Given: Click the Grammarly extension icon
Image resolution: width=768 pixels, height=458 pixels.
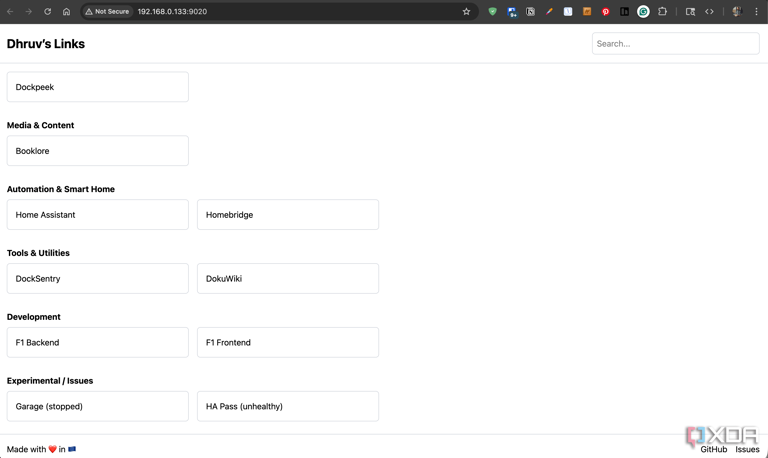Looking at the screenshot, I should pyautogui.click(x=643, y=12).
